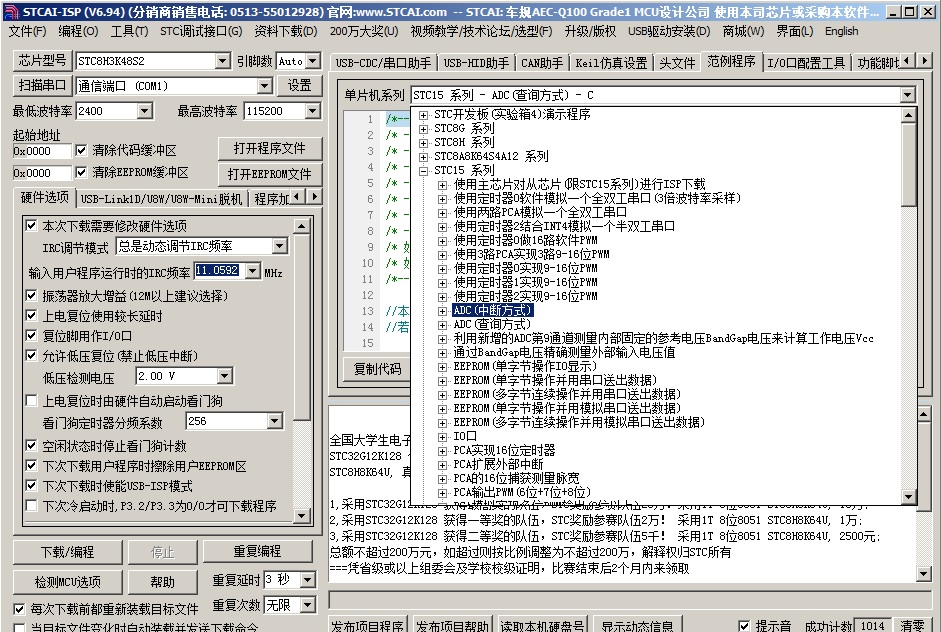941x632 pixels.
Task: Click tree list scroll-up arrow
Action: [x=909, y=115]
